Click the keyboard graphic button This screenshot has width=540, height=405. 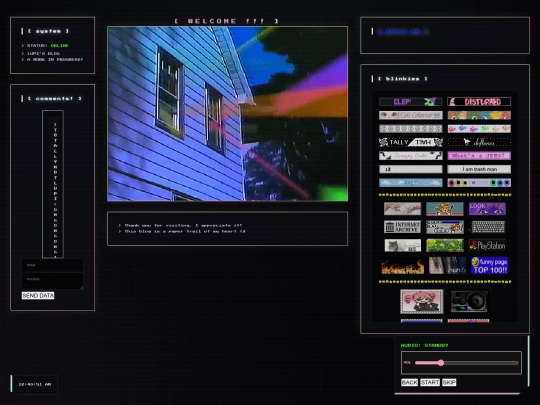[x=488, y=227]
